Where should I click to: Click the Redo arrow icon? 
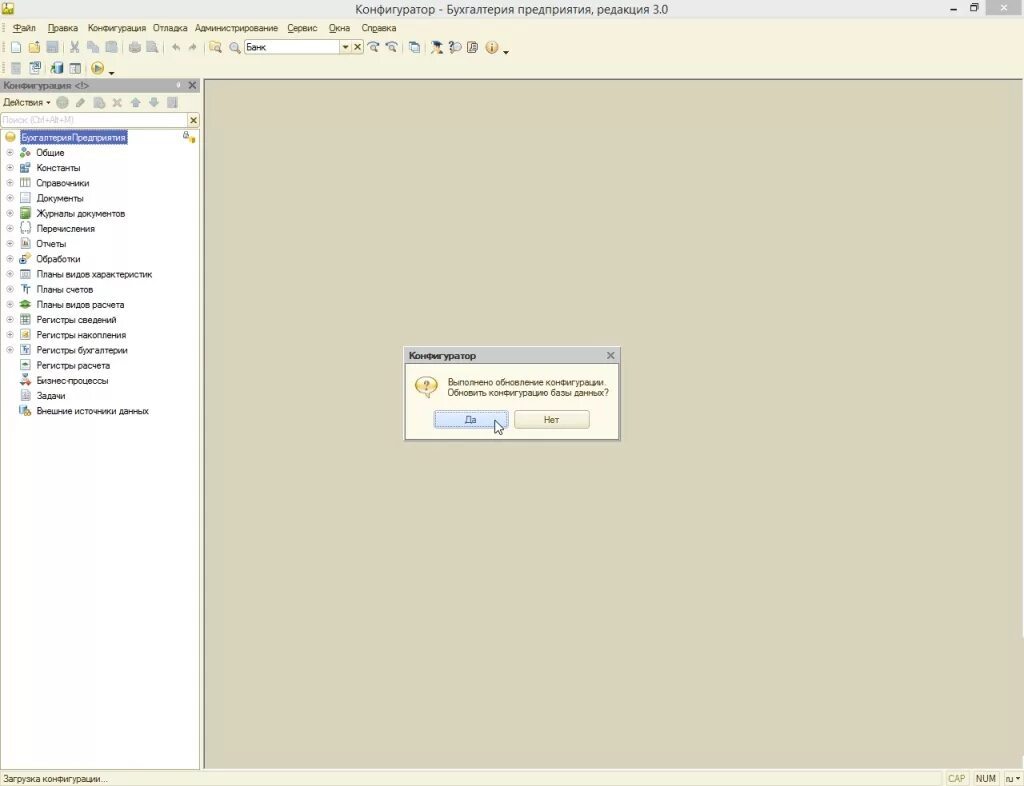click(193, 47)
